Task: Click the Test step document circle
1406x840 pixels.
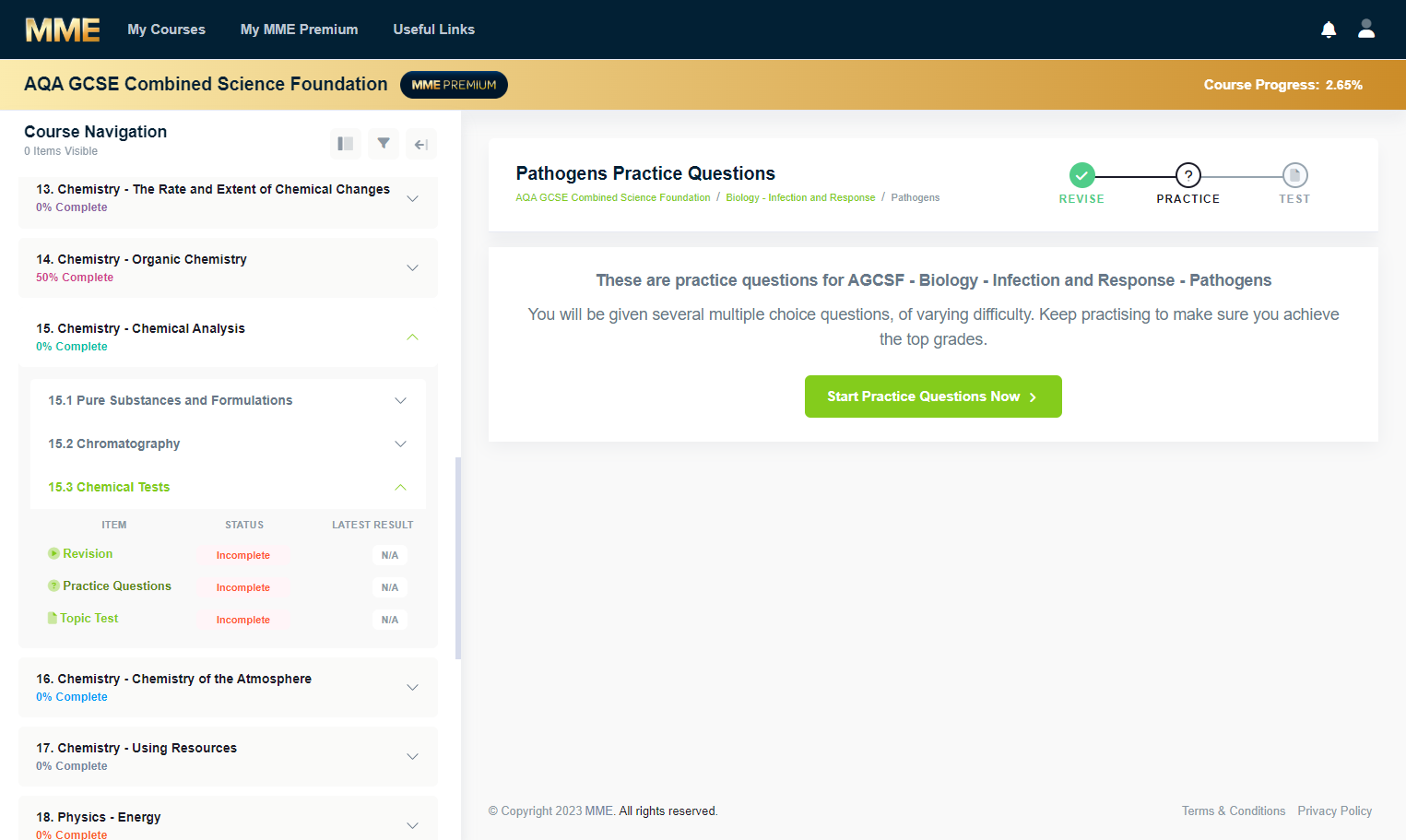Action: click(1294, 175)
